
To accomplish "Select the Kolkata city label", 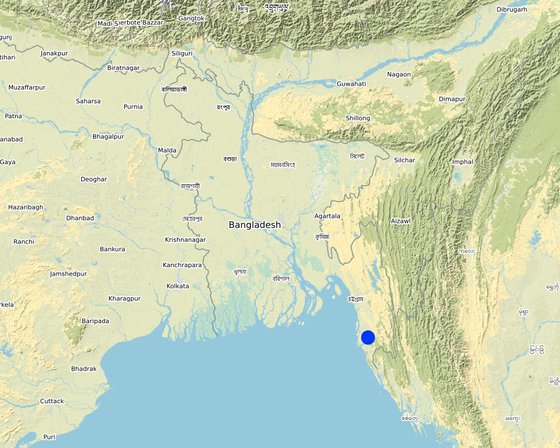I will tap(178, 286).
